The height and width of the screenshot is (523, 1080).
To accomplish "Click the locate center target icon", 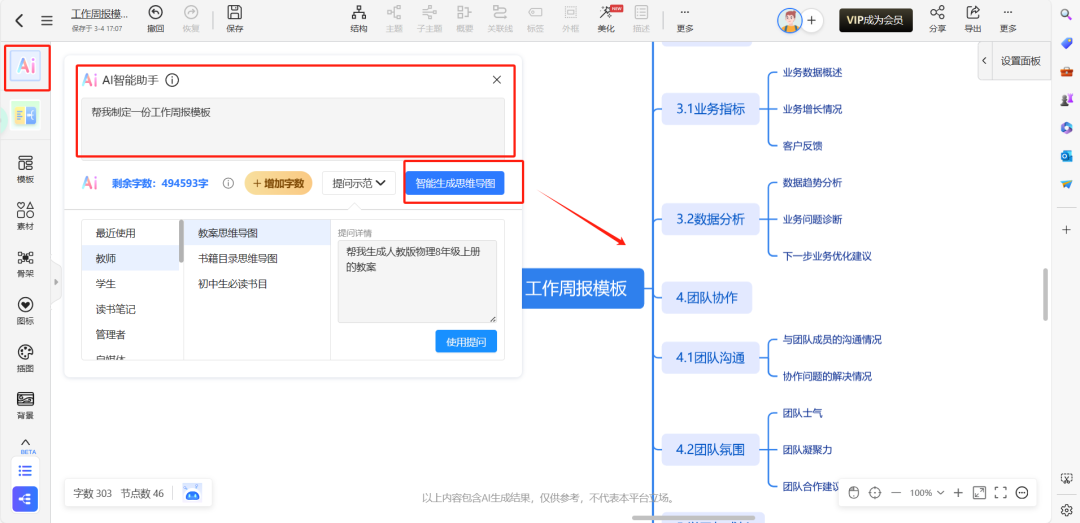I will click(x=875, y=493).
